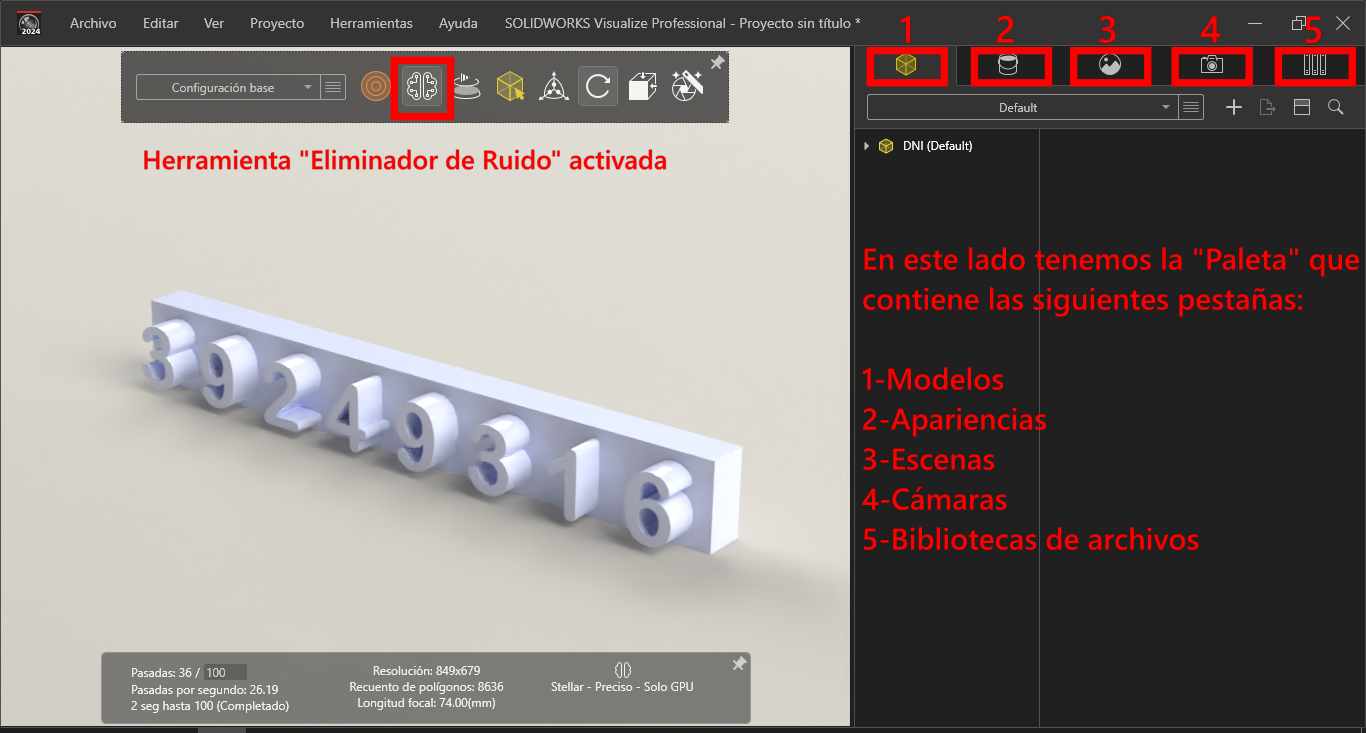Open the render output camera shutter tool
Image resolution: width=1366 pixels, height=733 pixels.
(687, 87)
